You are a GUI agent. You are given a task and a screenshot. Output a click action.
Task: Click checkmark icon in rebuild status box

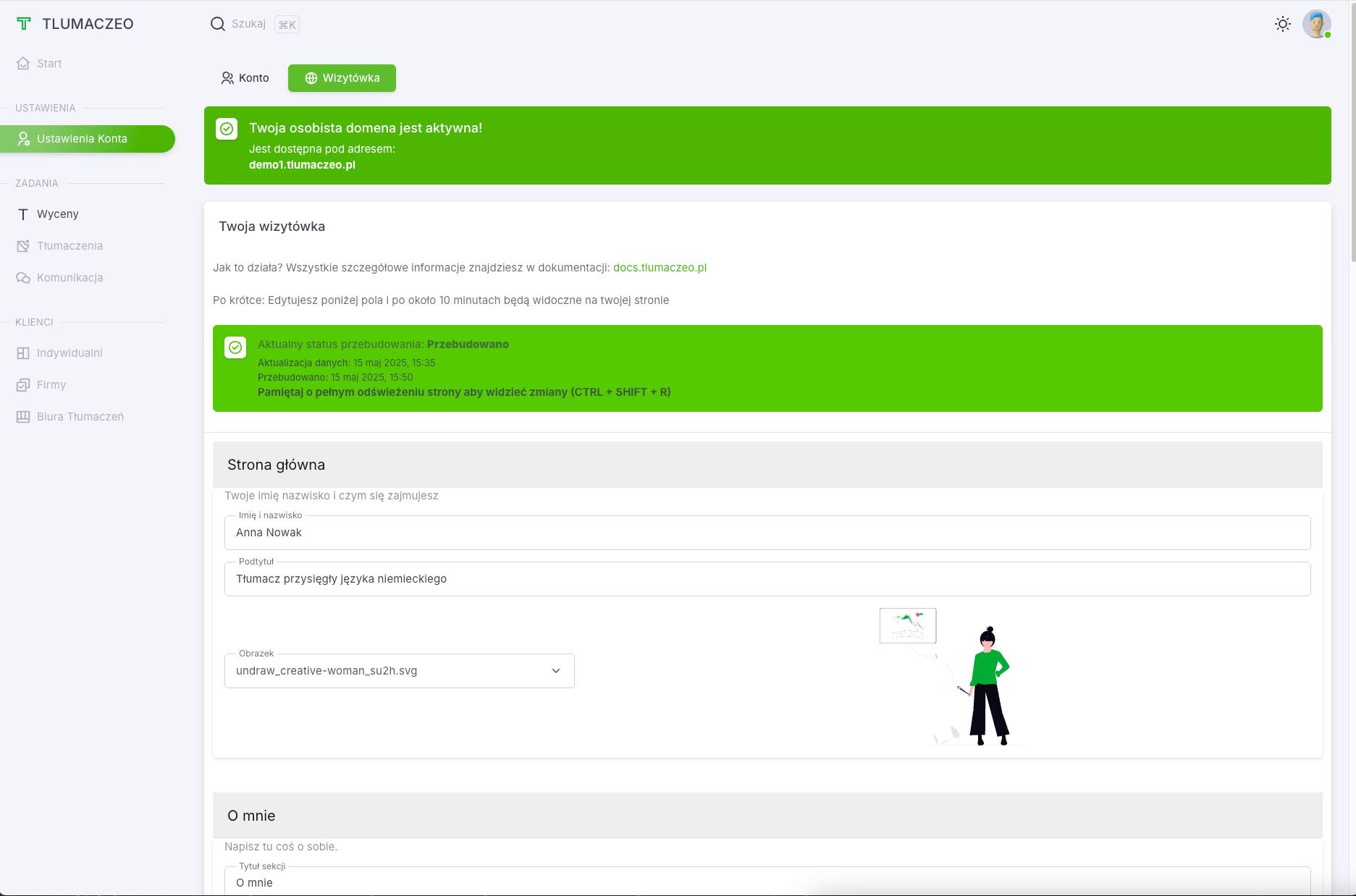235,347
